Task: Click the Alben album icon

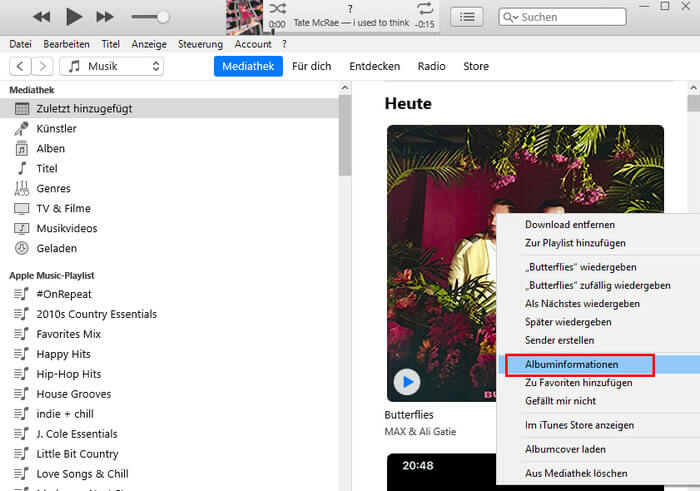Action: 21,148
